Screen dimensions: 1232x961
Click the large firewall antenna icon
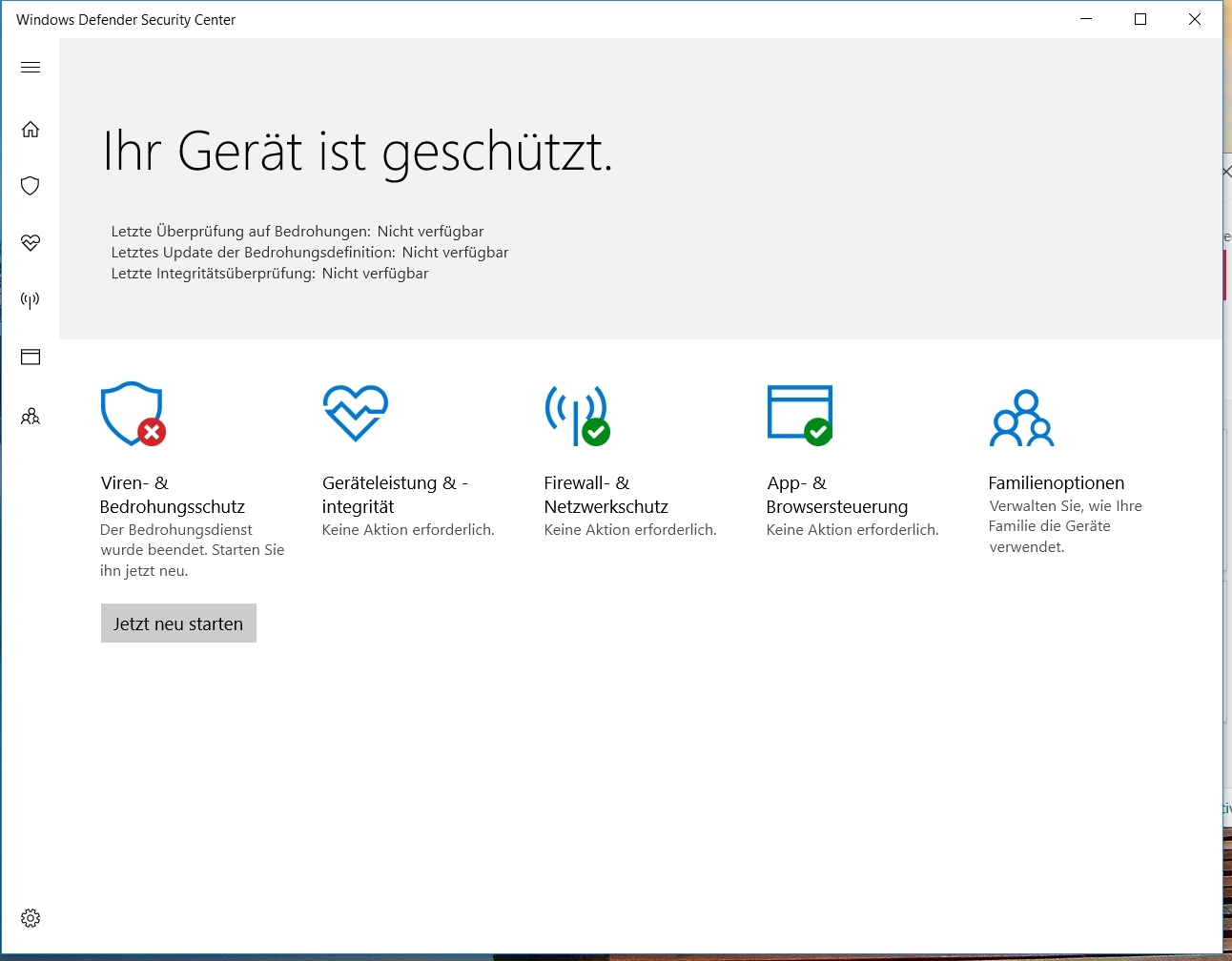[x=577, y=416]
